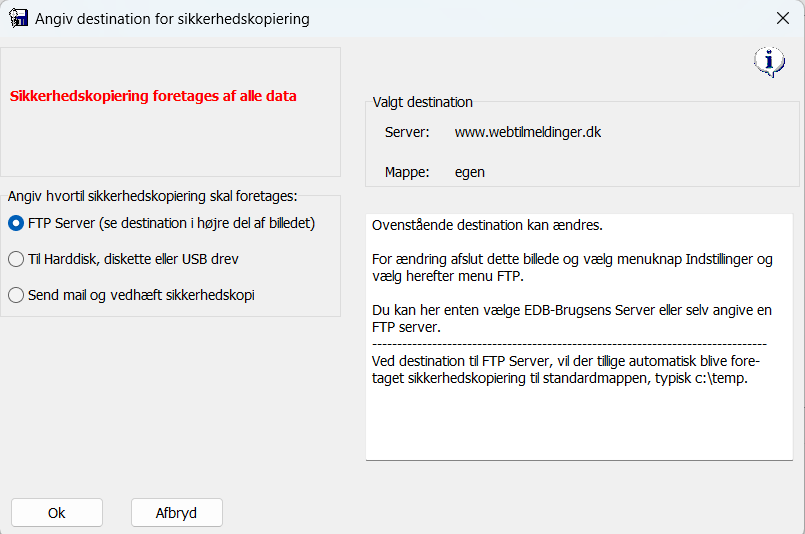Confirm with the Ok button

57,512
